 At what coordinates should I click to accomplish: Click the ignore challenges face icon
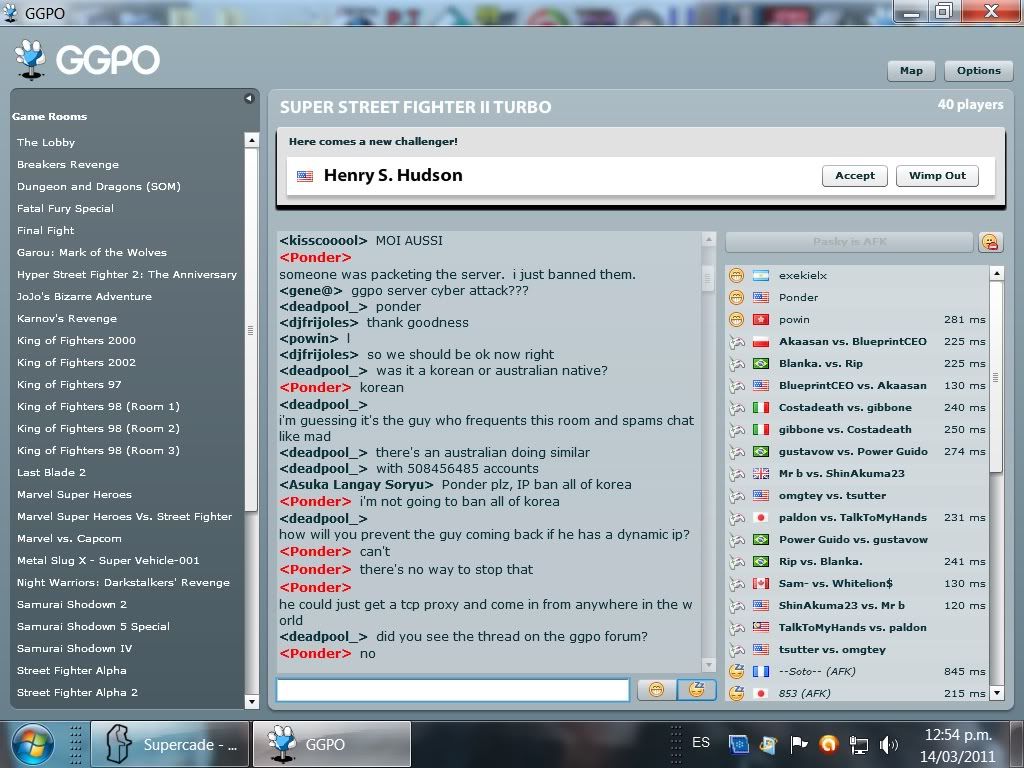point(990,242)
